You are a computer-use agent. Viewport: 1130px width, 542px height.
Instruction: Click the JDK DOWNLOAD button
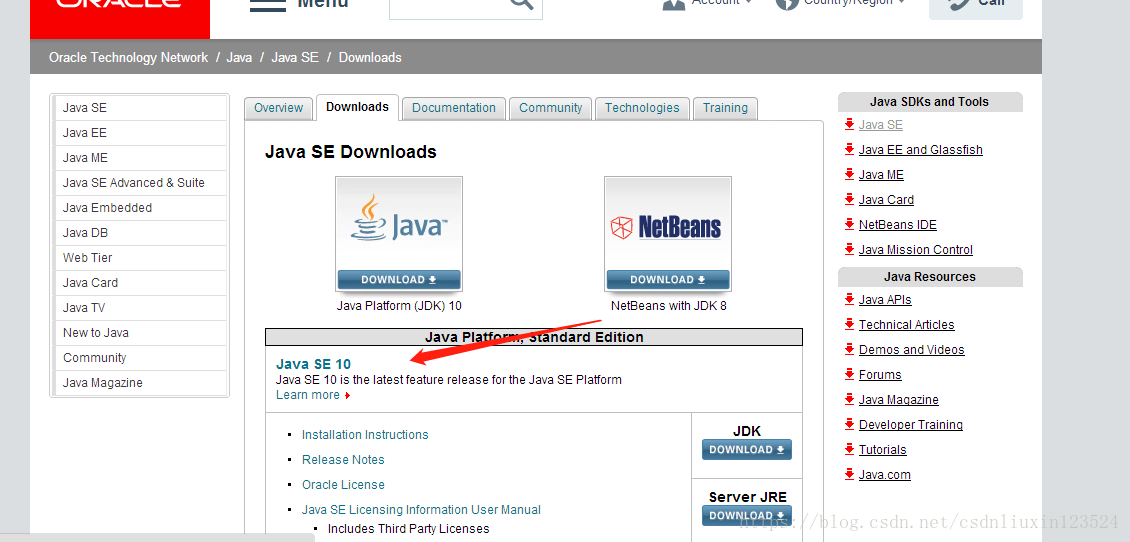click(x=747, y=450)
